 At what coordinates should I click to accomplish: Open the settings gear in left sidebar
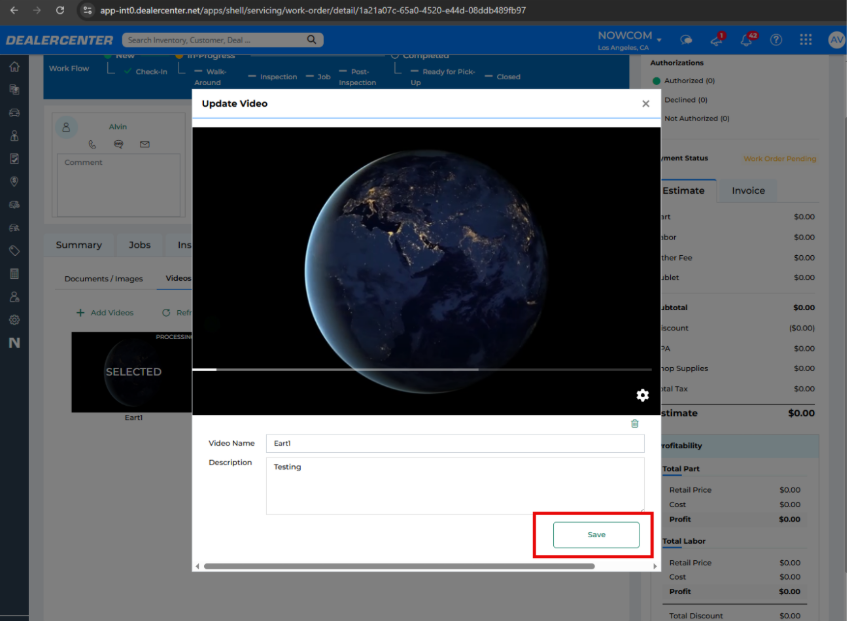click(x=15, y=320)
